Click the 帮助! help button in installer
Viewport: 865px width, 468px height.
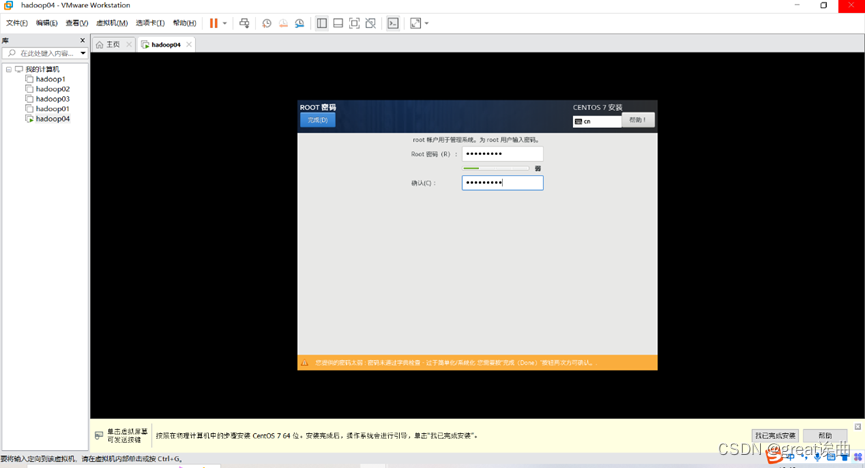(638, 120)
